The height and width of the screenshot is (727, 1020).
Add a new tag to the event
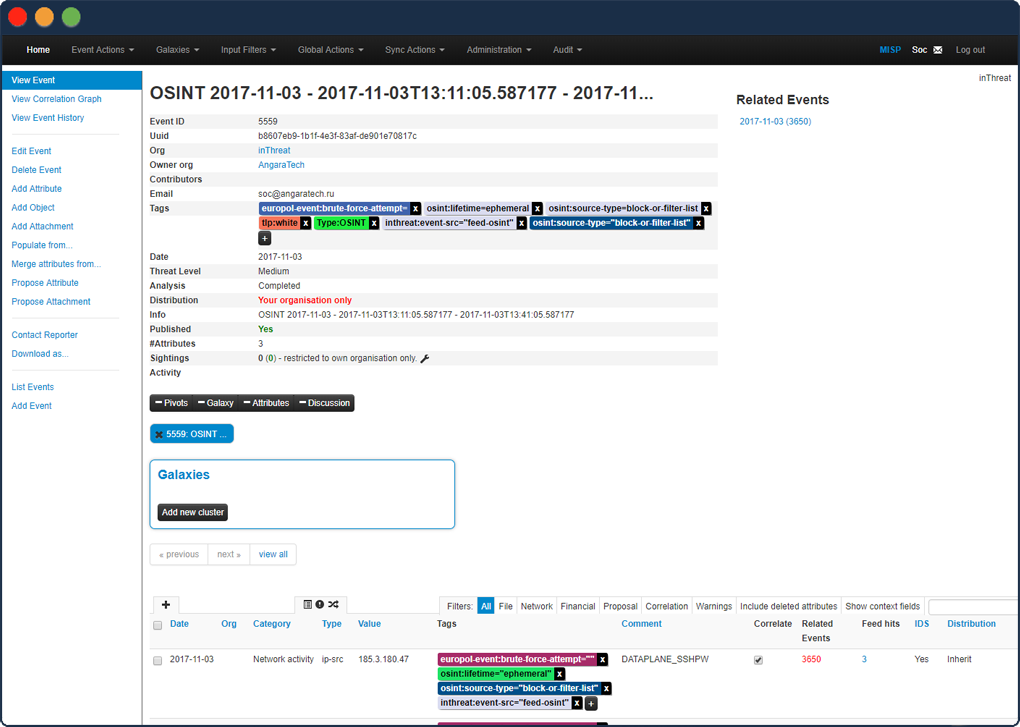coord(265,239)
